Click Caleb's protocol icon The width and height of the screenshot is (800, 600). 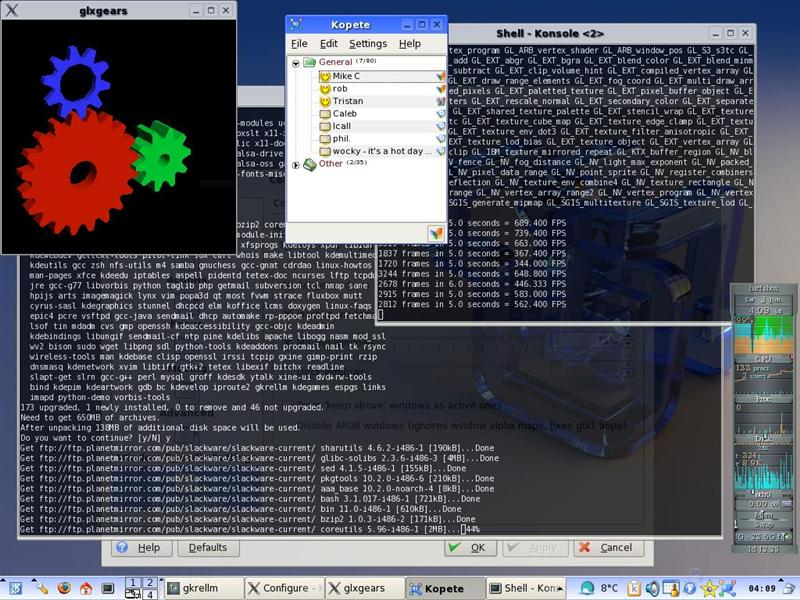tap(441, 114)
